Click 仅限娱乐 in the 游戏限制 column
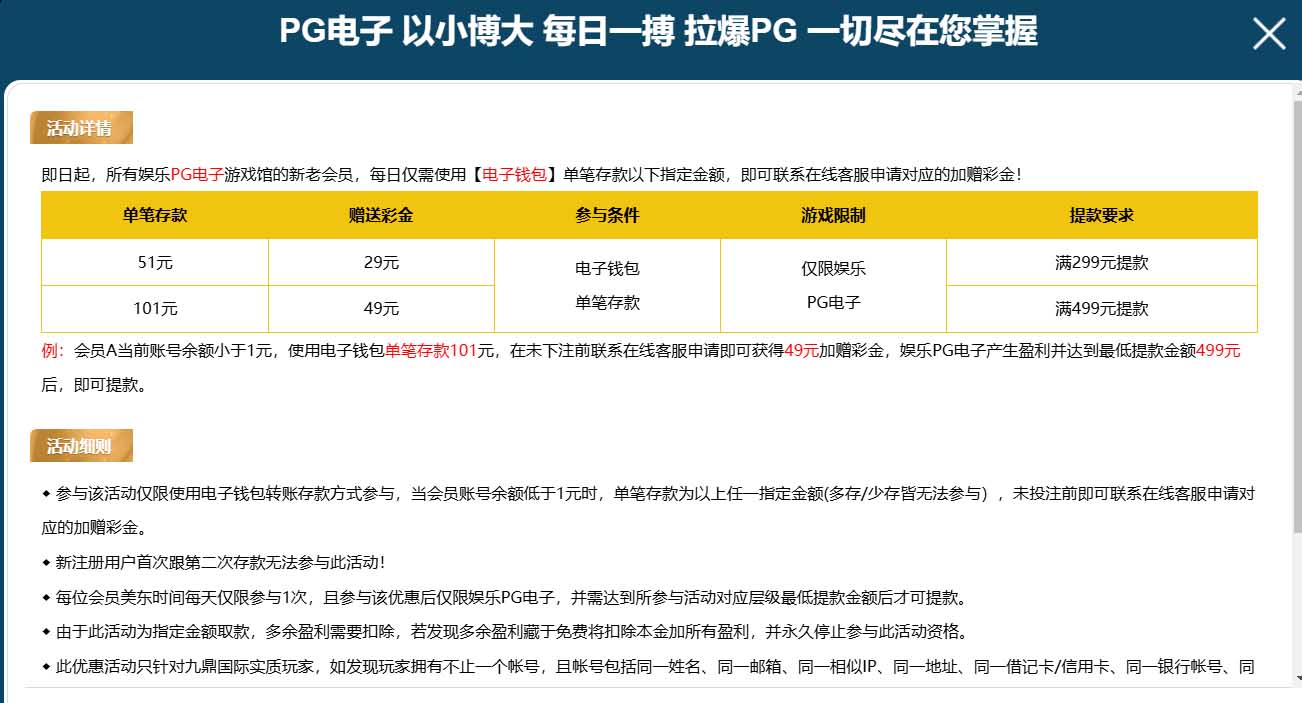1302x703 pixels. [833, 269]
